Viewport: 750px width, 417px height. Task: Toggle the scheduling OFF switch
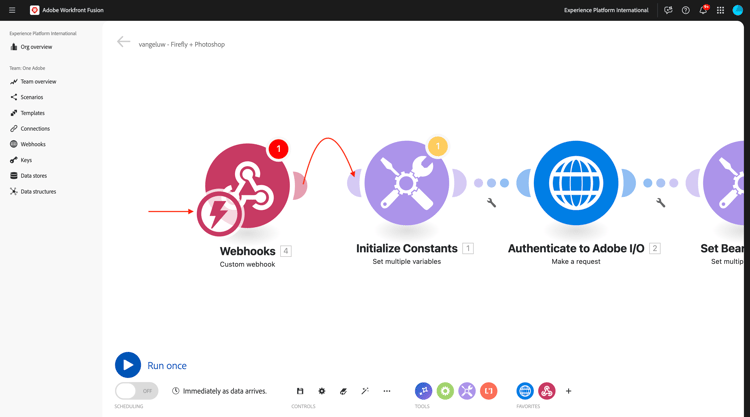coord(136,391)
